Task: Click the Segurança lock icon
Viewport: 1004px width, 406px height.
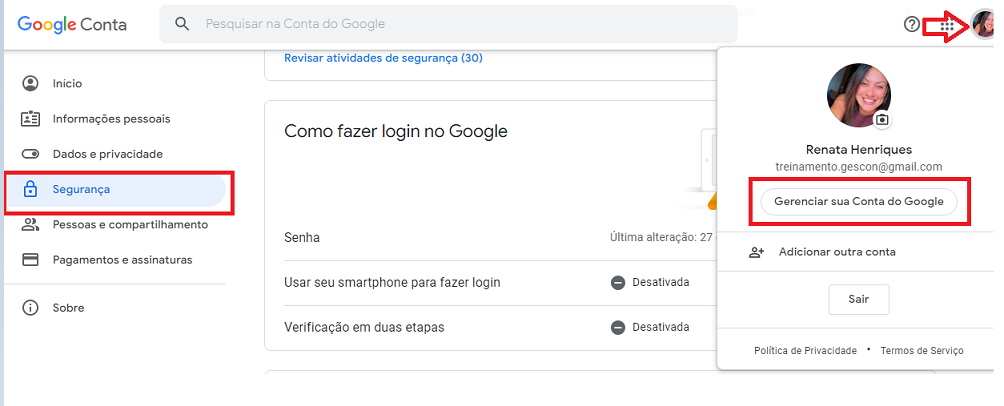Action: coord(30,190)
